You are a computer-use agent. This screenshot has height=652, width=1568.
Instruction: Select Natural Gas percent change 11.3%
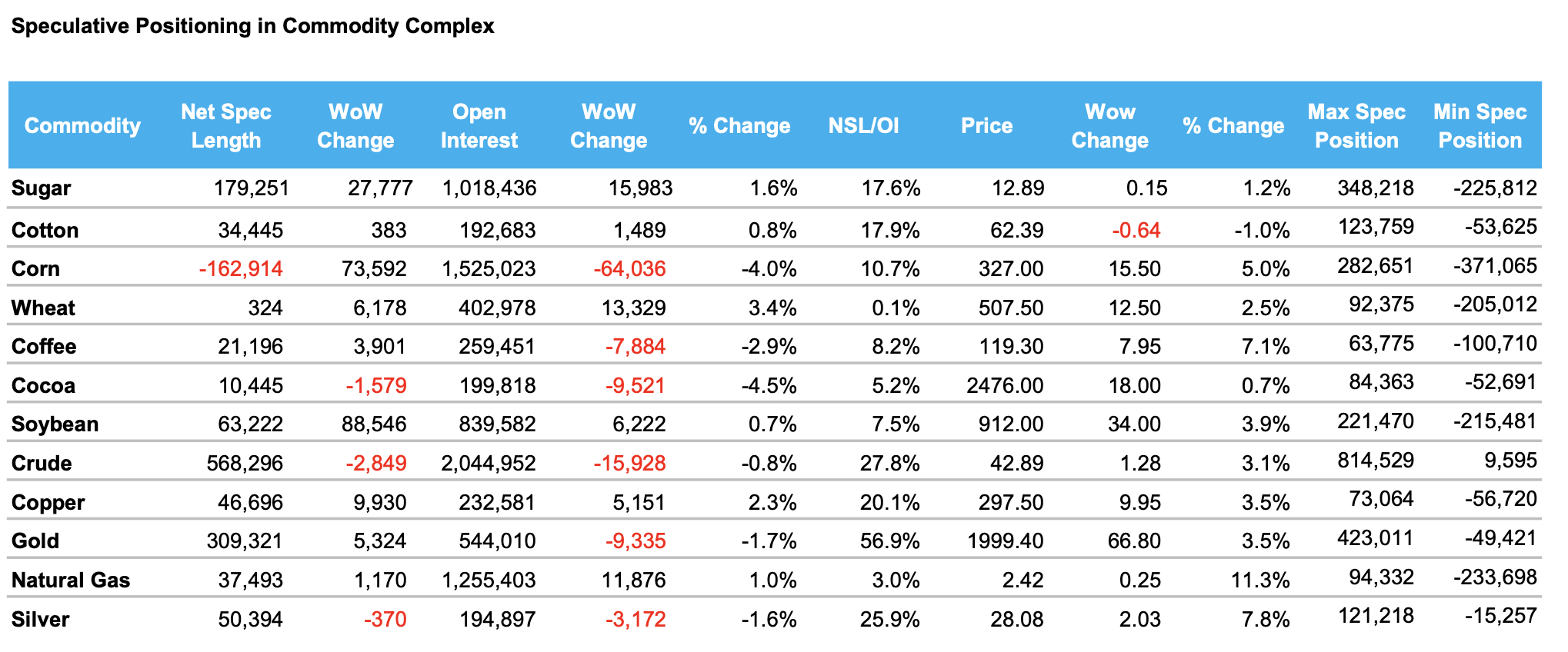tap(1260, 580)
